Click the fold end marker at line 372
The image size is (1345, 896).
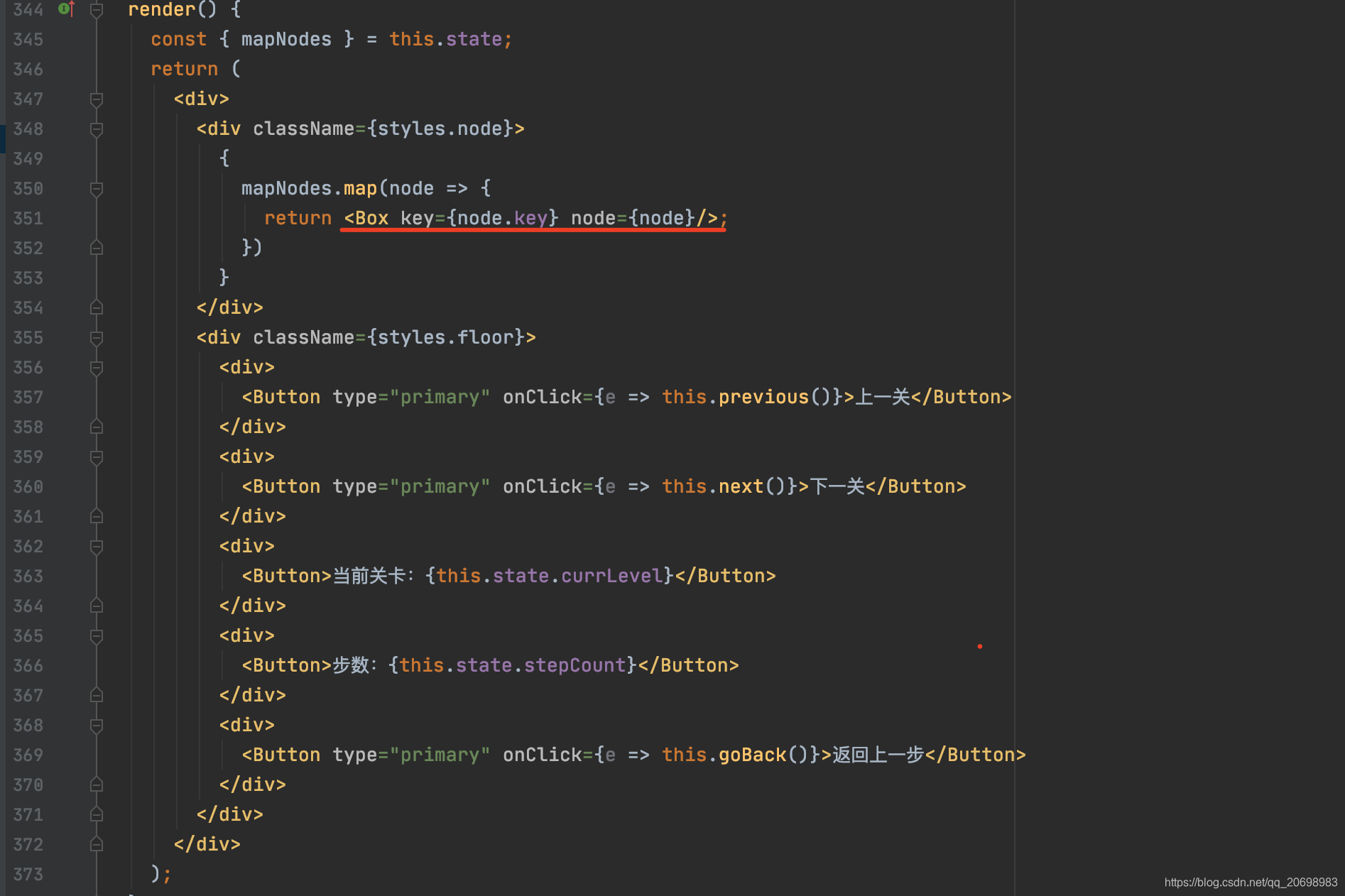pyautogui.click(x=97, y=844)
